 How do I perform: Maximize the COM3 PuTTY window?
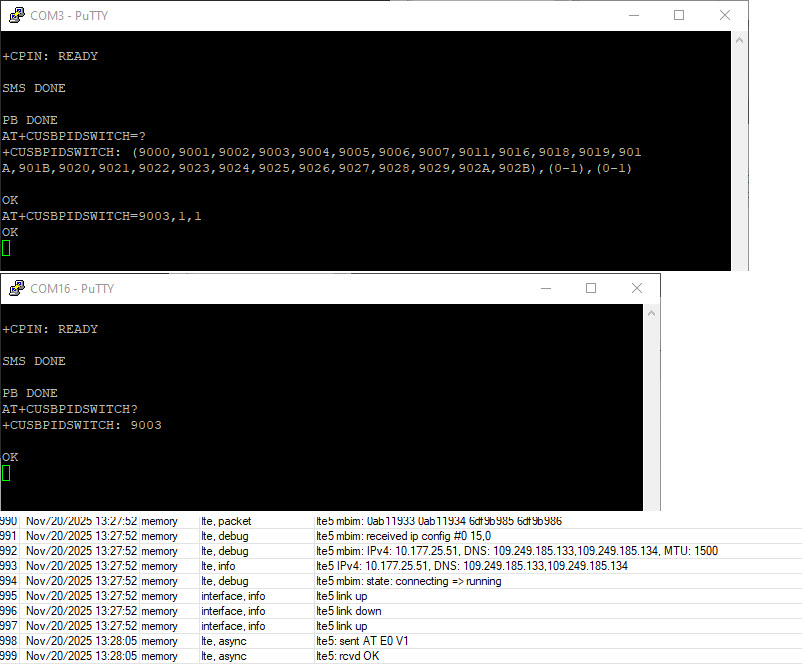point(679,15)
